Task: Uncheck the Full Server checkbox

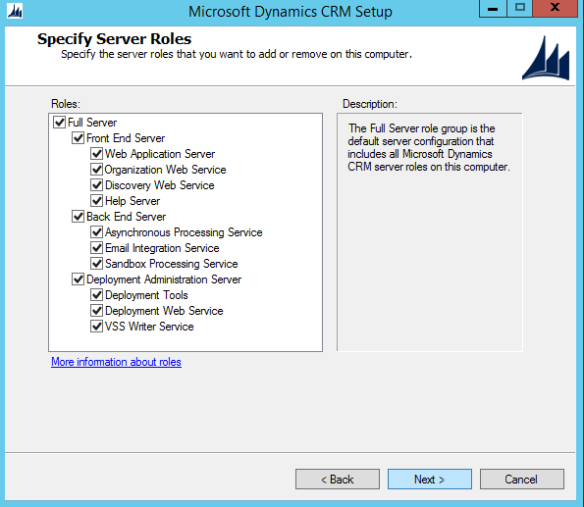Action: (x=59, y=122)
